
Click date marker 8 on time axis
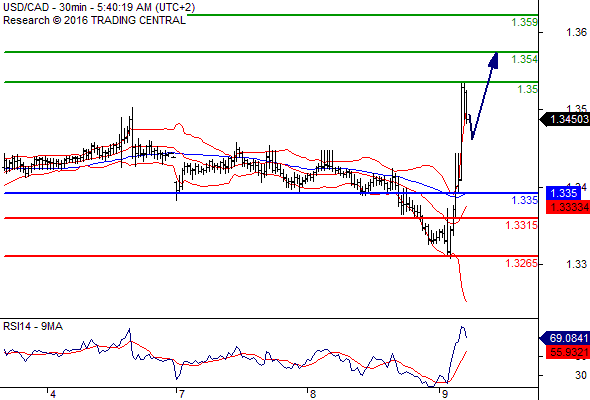tap(312, 394)
